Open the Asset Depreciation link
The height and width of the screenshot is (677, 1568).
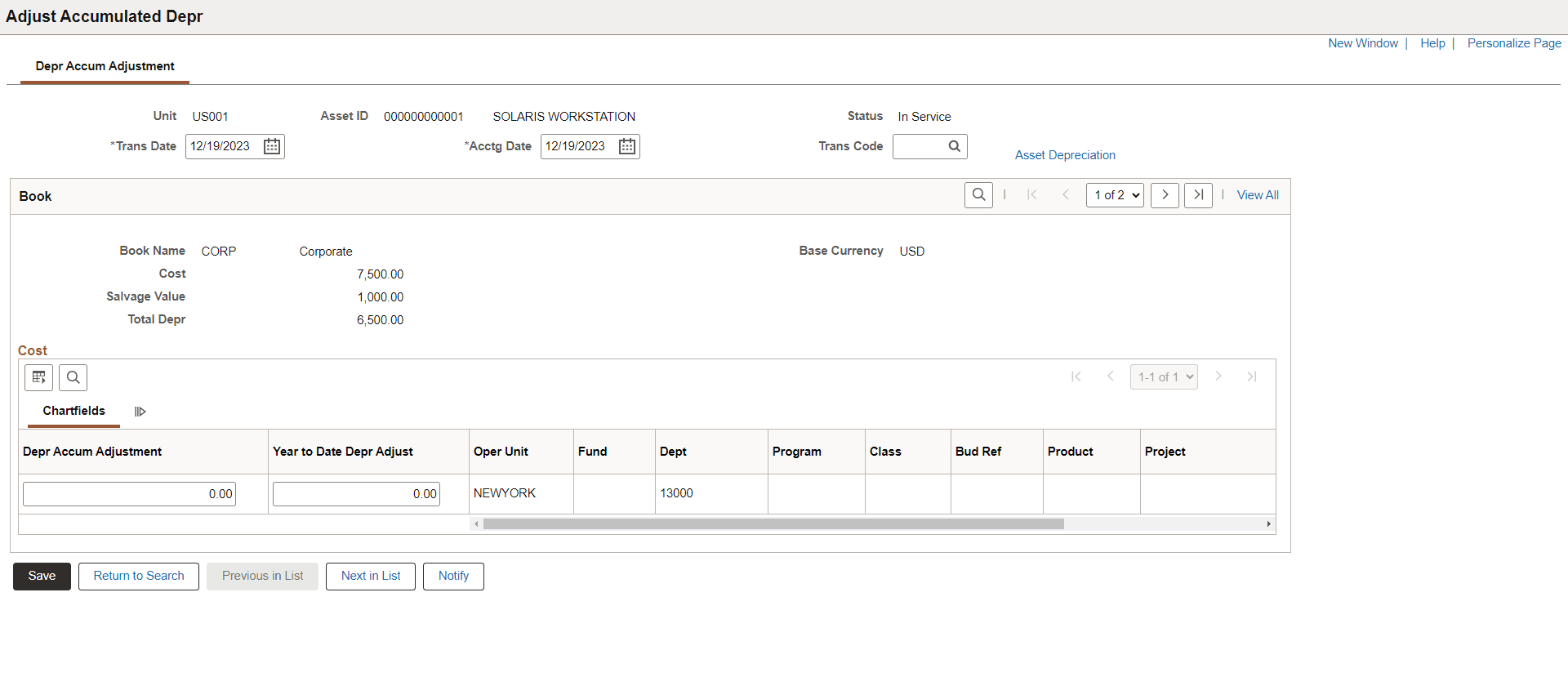click(x=1065, y=155)
